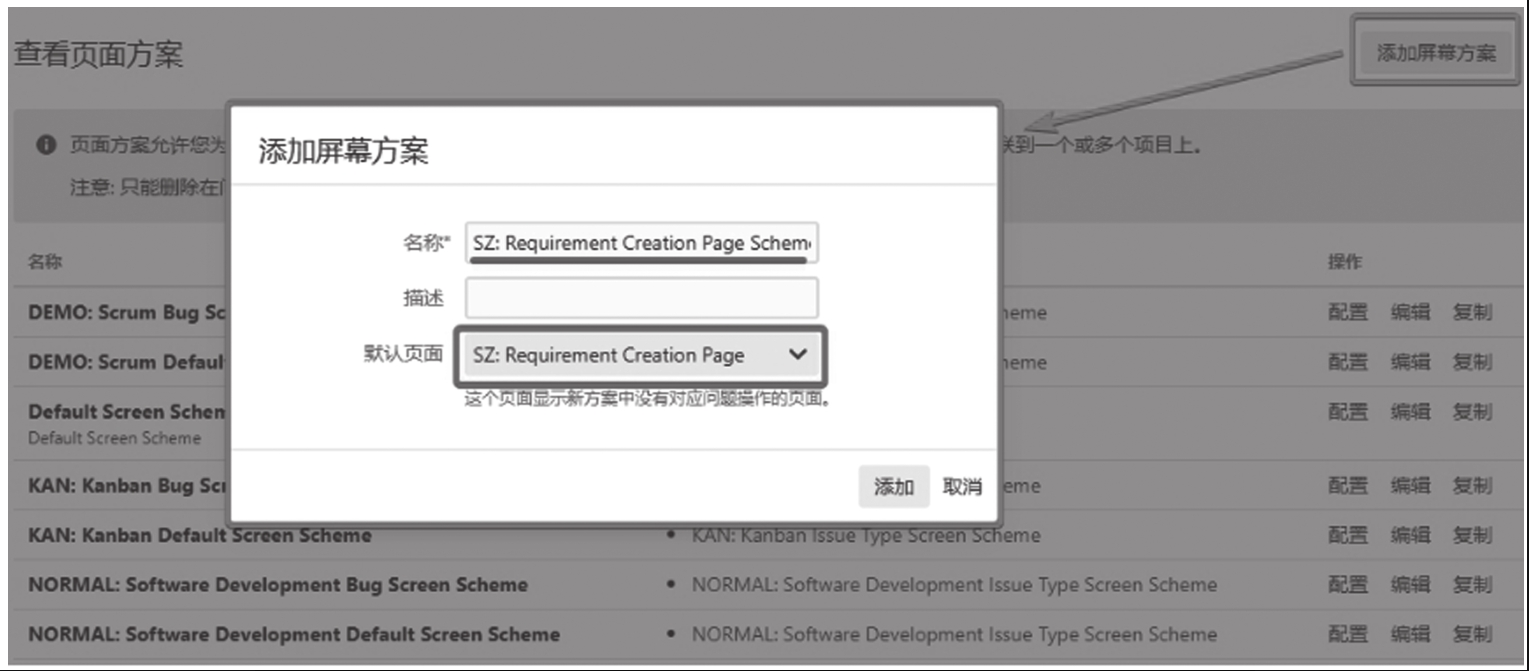Click 编辑 for NORMAL: Software Development Default row
Image resolution: width=1529 pixels, height=671 pixels.
click(x=1410, y=634)
